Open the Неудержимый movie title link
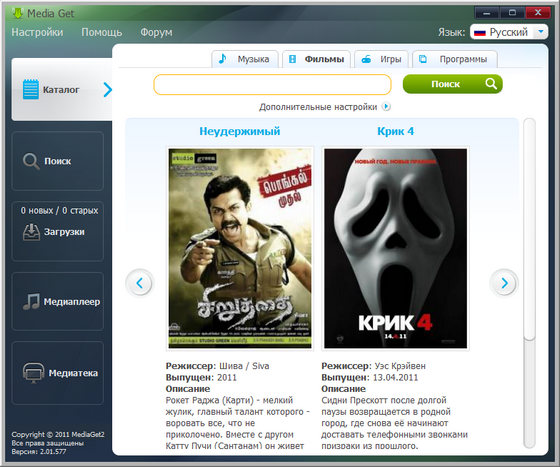This screenshot has height=467, width=560. tap(240, 131)
